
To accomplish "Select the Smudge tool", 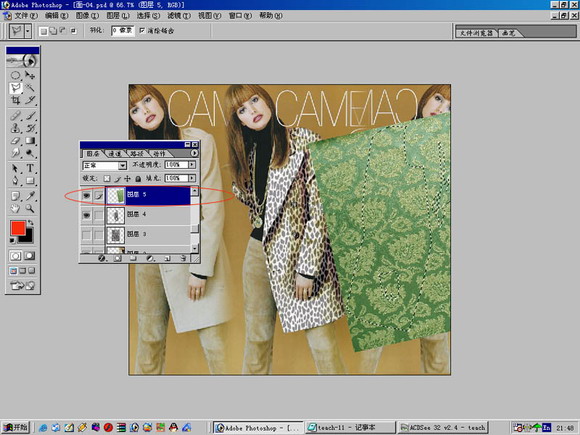I will pyautogui.click(x=15, y=153).
